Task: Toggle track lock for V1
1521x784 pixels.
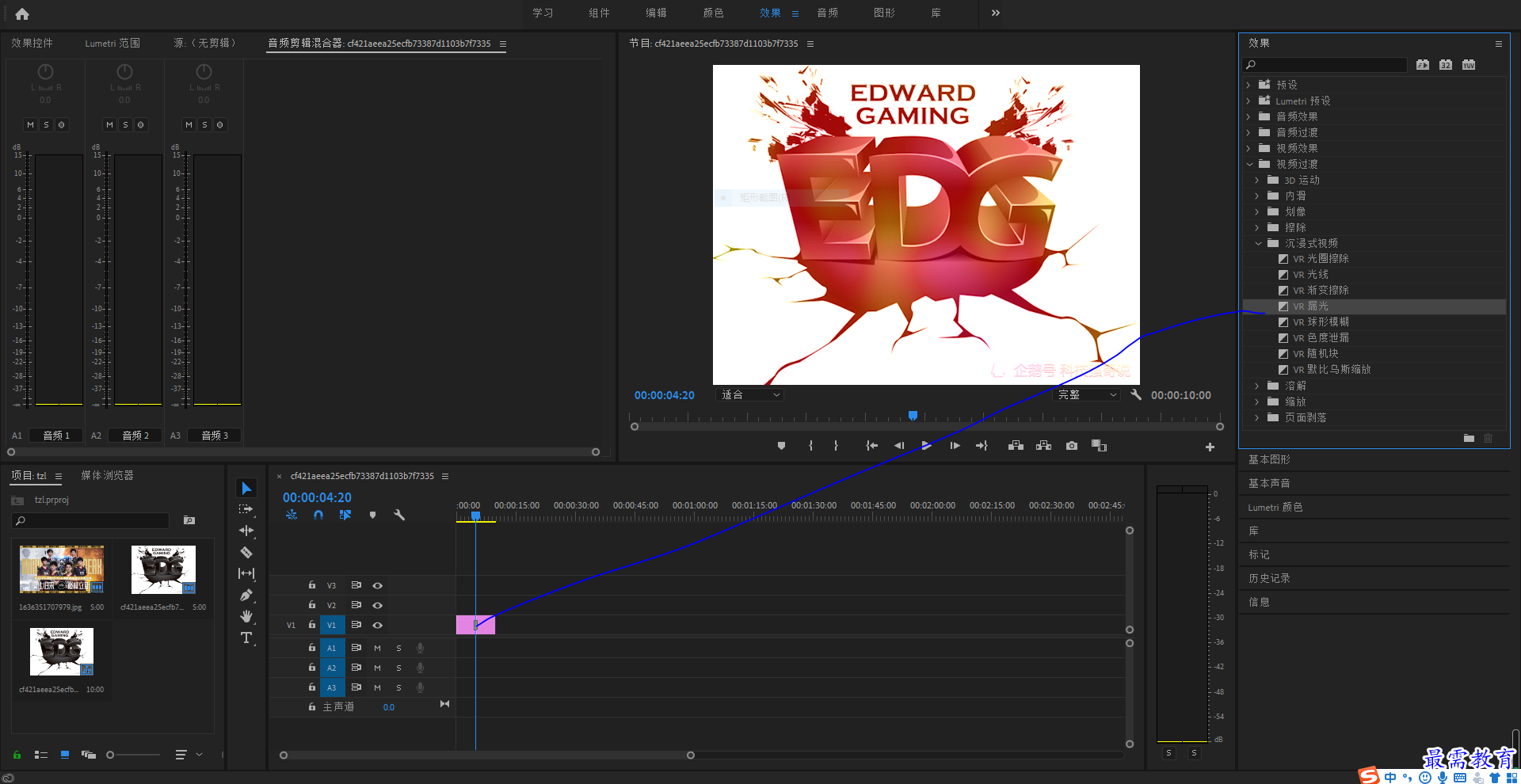Action: pyautogui.click(x=312, y=625)
